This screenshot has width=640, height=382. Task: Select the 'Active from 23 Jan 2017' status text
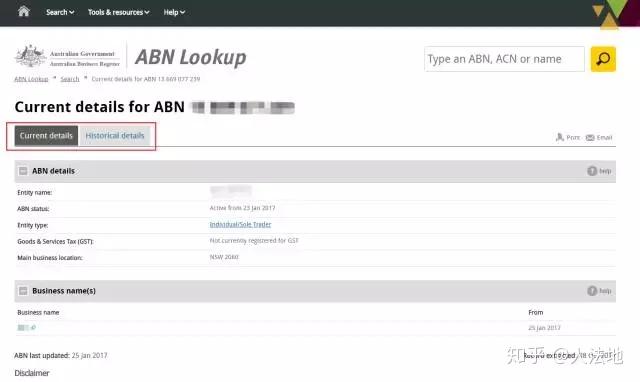click(242, 208)
